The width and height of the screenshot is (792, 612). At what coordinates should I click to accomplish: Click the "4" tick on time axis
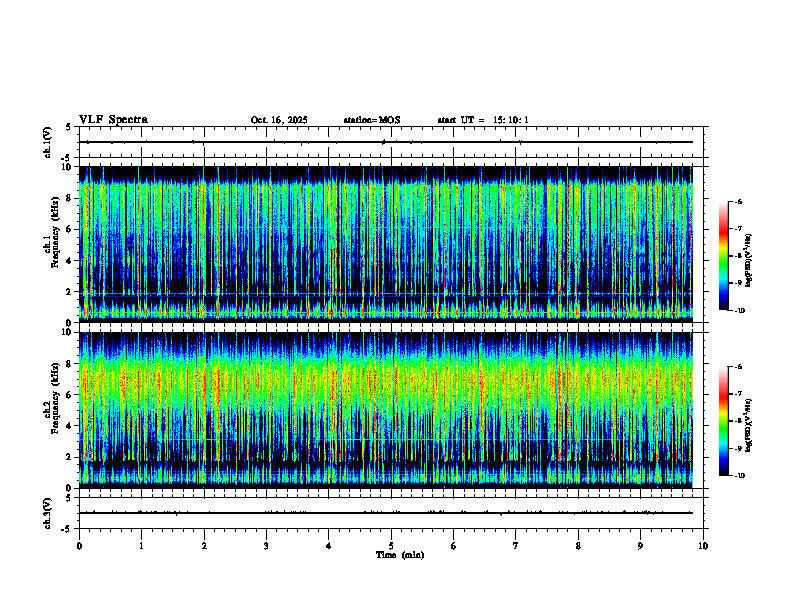[x=329, y=546]
